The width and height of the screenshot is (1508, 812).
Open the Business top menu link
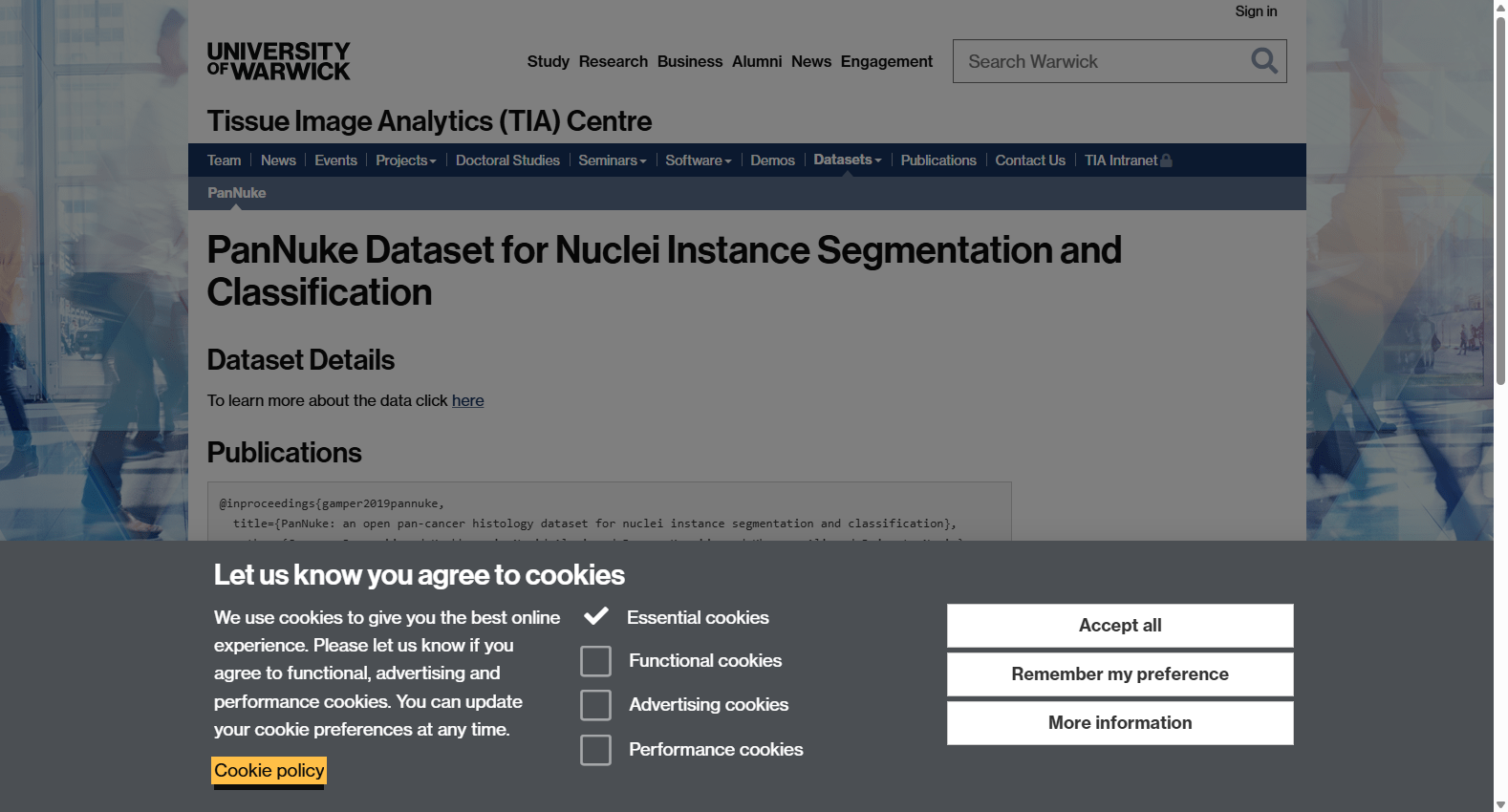690,61
